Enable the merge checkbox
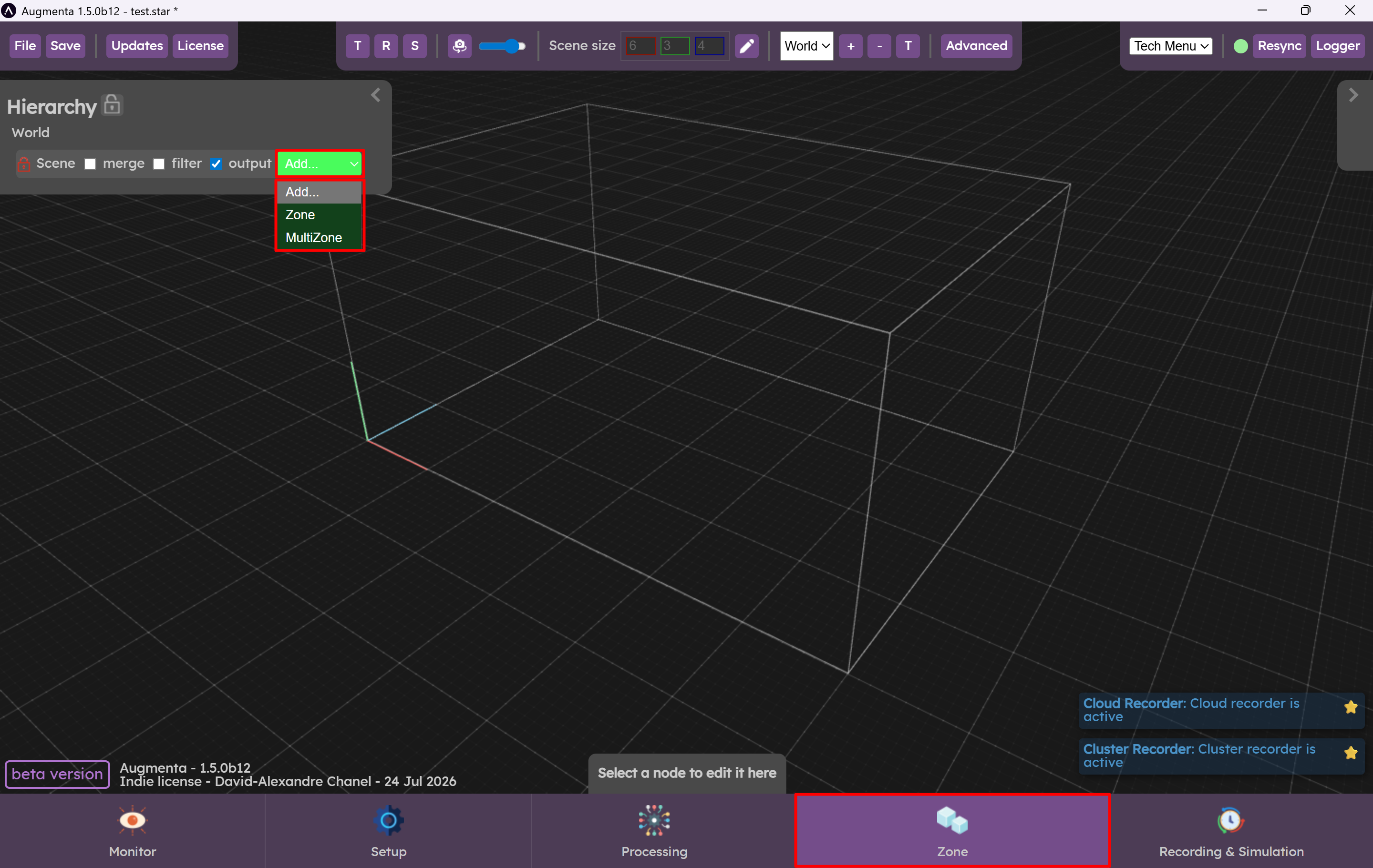 point(90,164)
